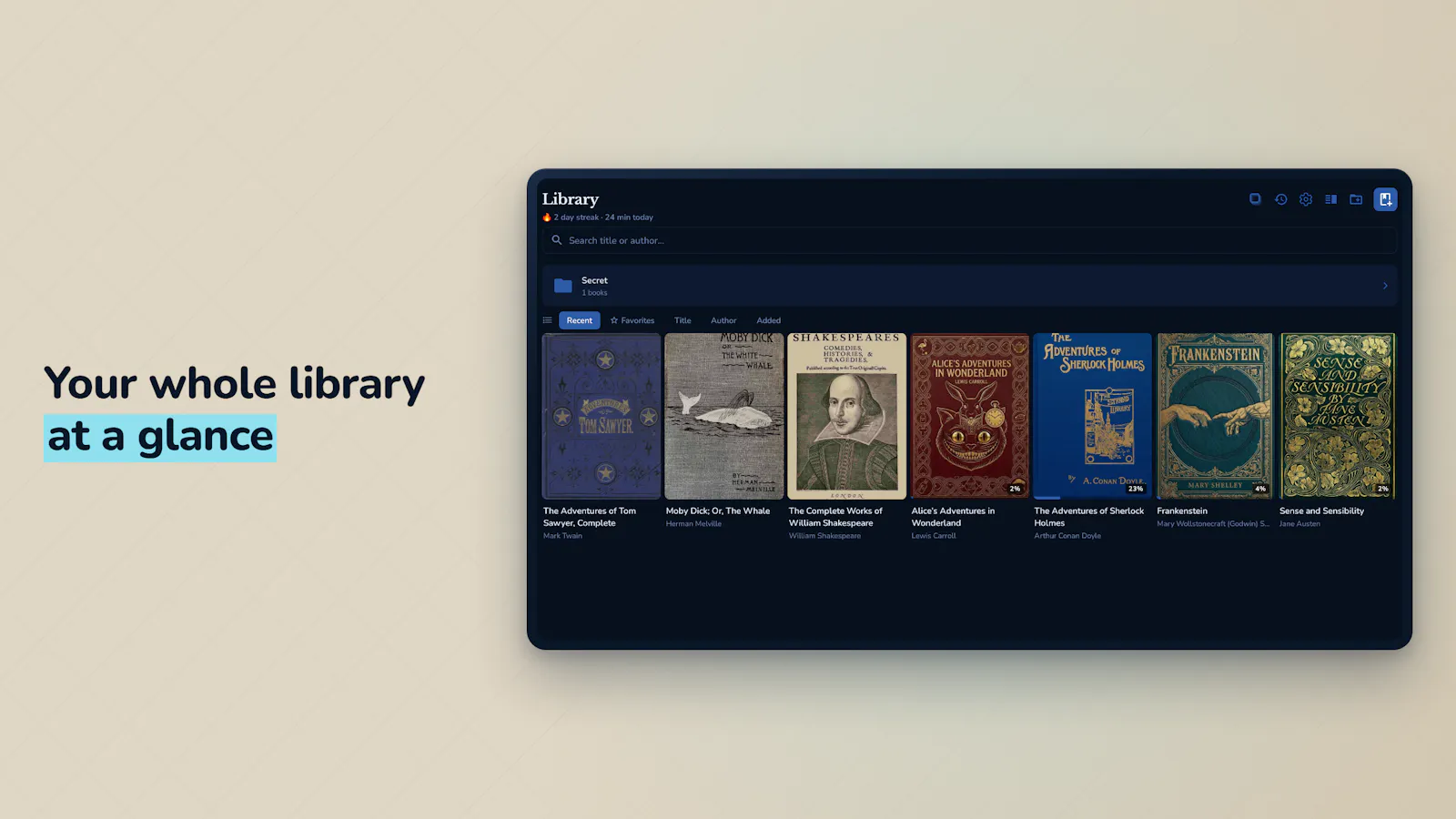Click the "2 day streak · 24 min today" text
Viewport: 1456px width, 819px height.
tap(603, 217)
